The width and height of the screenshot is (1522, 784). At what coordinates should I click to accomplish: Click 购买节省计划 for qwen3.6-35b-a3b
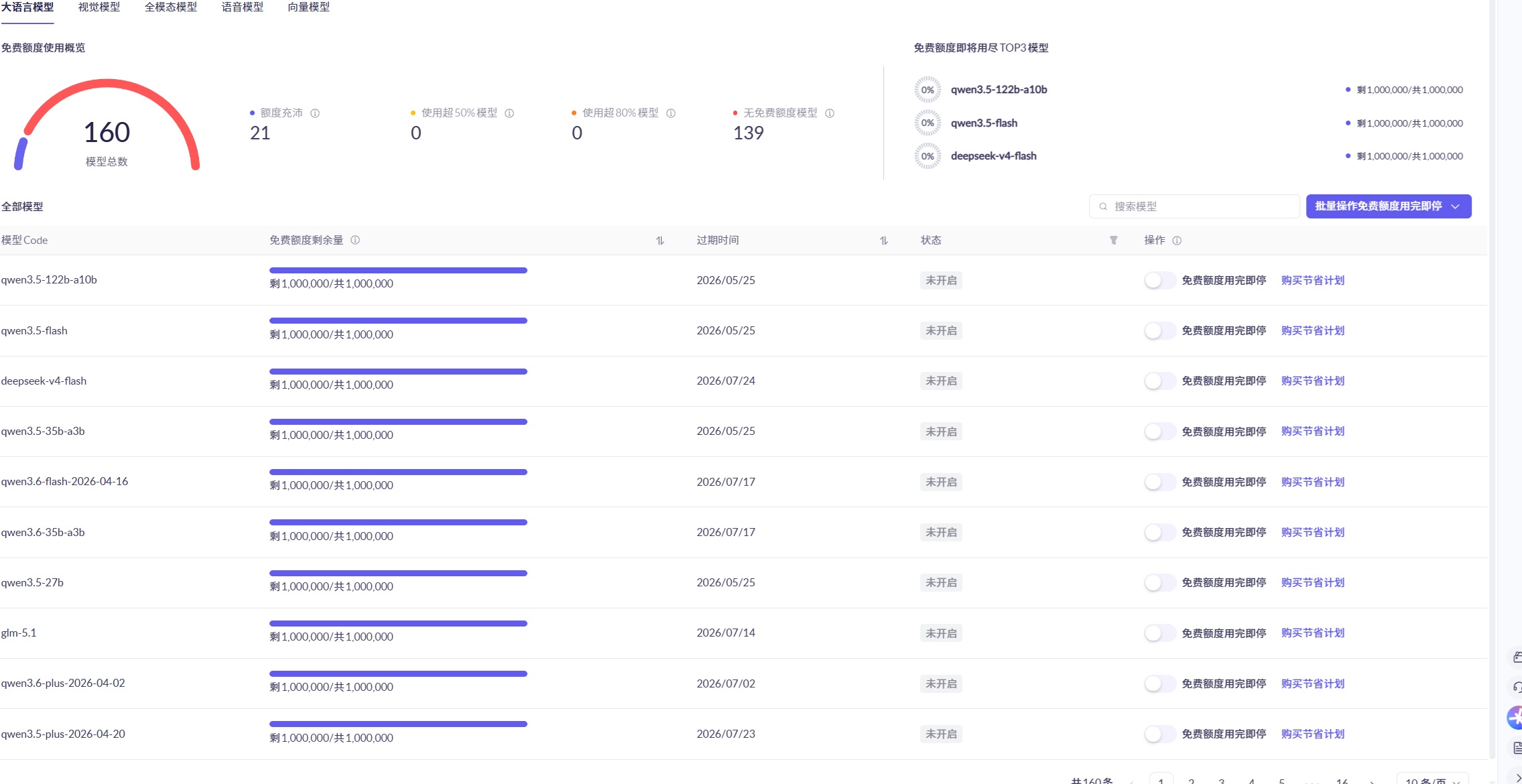pyautogui.click(x=1313, y=532)
